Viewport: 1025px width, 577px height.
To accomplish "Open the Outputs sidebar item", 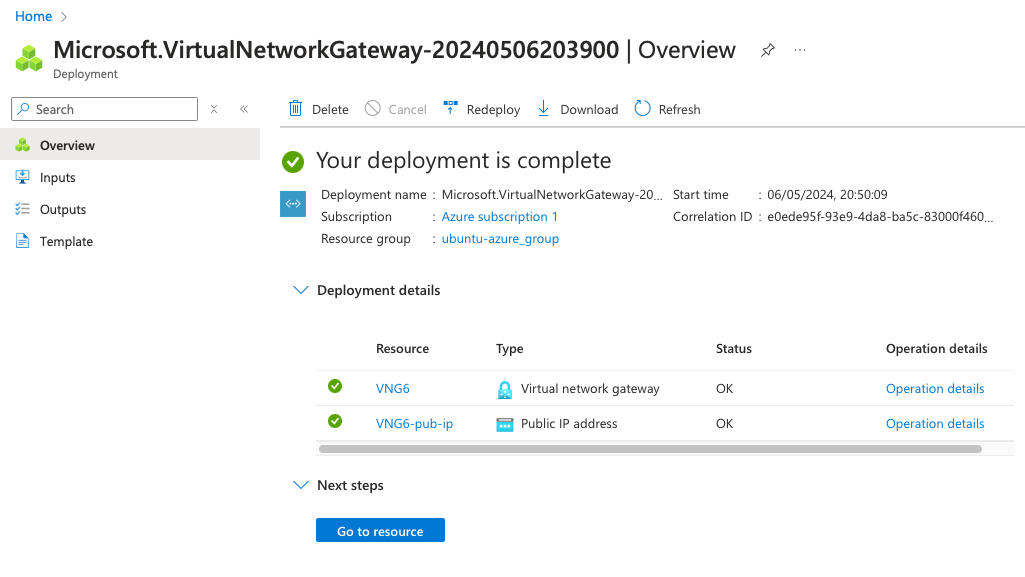I will (x=63, y=210).
